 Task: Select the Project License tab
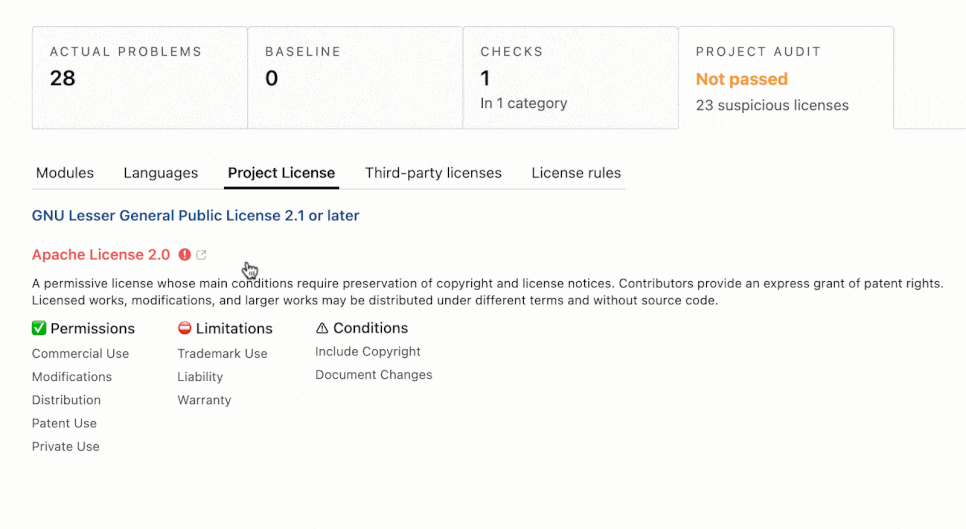pos(282,173)
